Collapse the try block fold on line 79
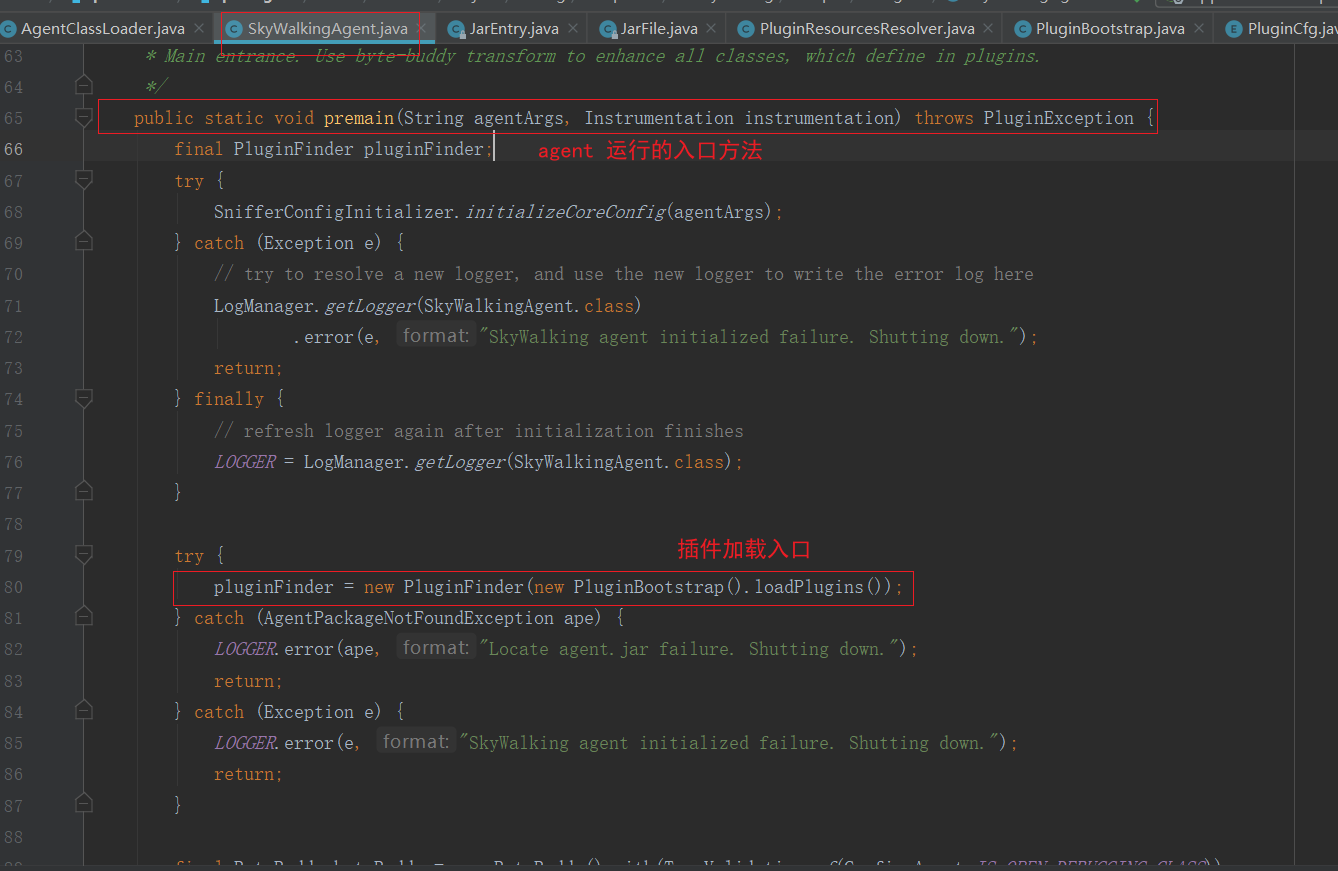Screen dimensions: 1338x871 point(83,555)
